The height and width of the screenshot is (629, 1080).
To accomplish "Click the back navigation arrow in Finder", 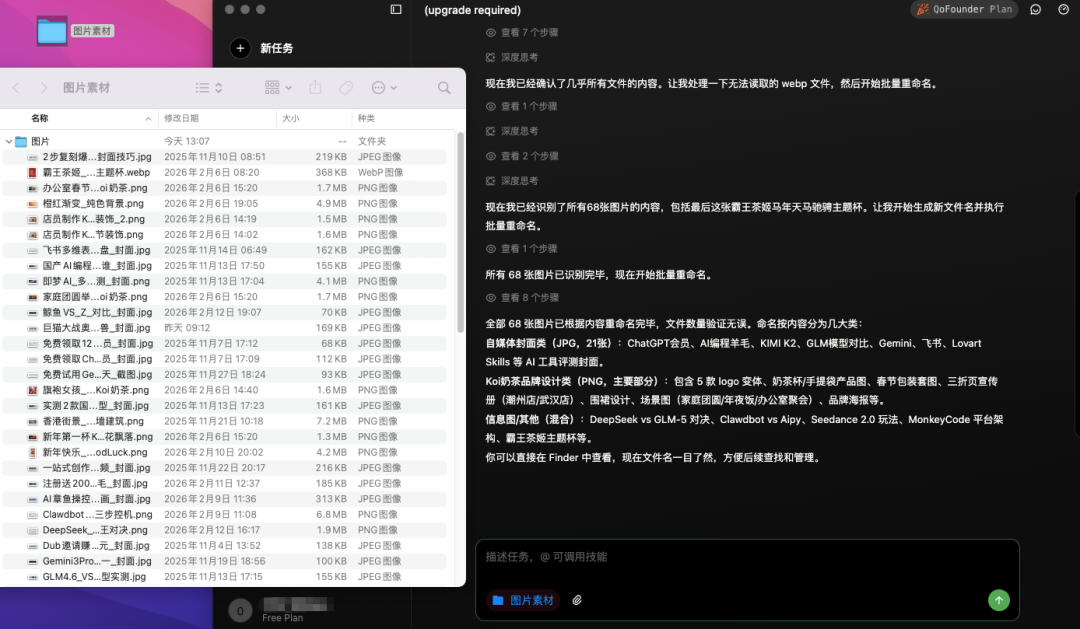I will [15, 88].
